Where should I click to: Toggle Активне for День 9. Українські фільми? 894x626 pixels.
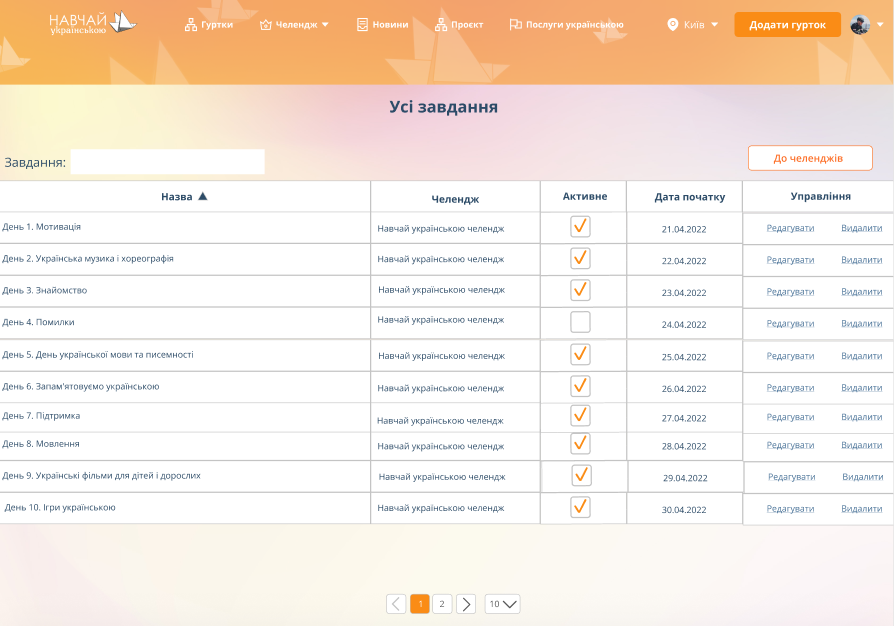point(582,475)
